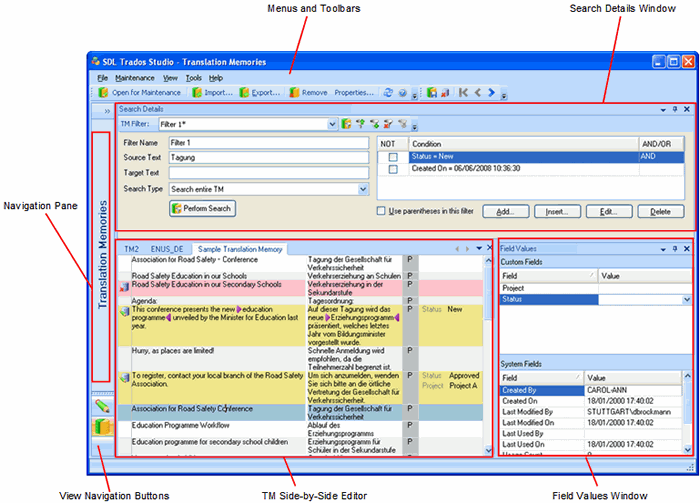700x503 pixels.
Task: Click the System Fields scrollbar down arrow
Action: pyautogui.click(x=687, y=449)
